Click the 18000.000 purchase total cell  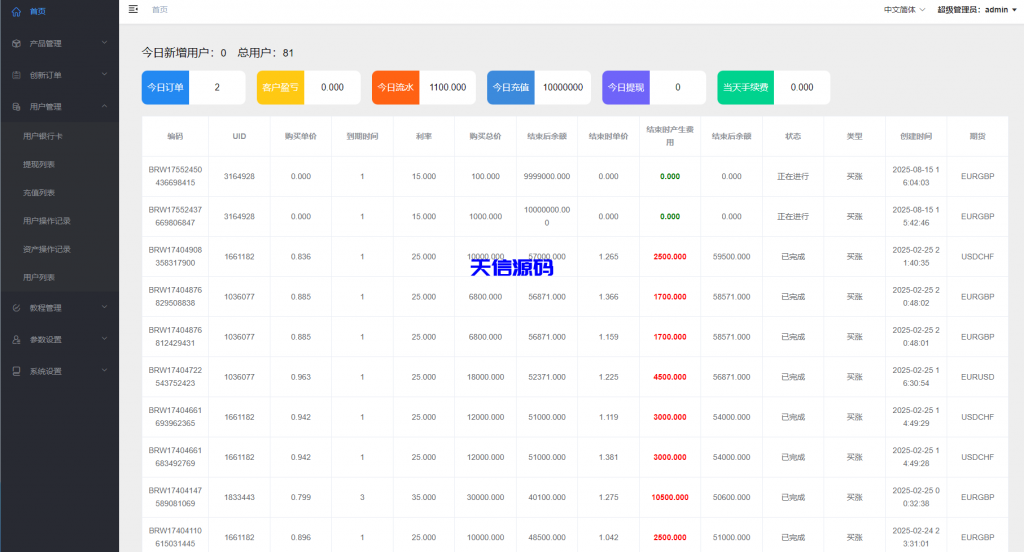(485, 377)
